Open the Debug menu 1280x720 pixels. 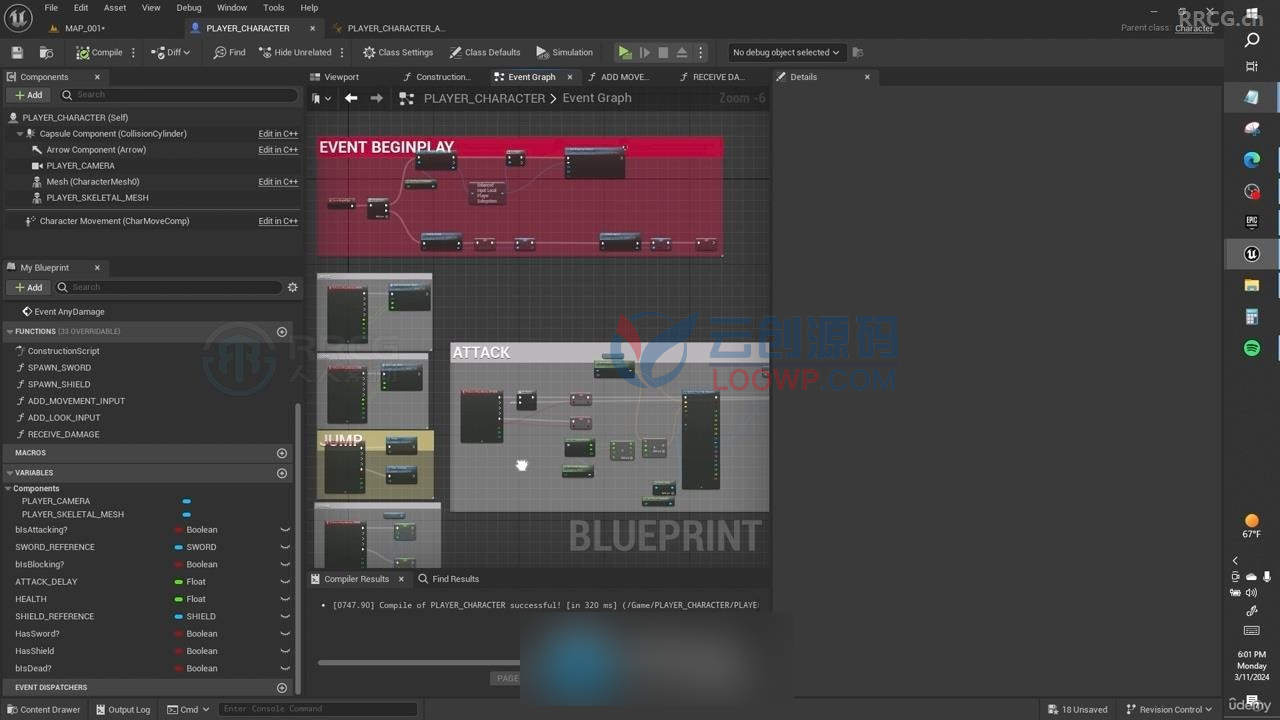pos(189,8)
